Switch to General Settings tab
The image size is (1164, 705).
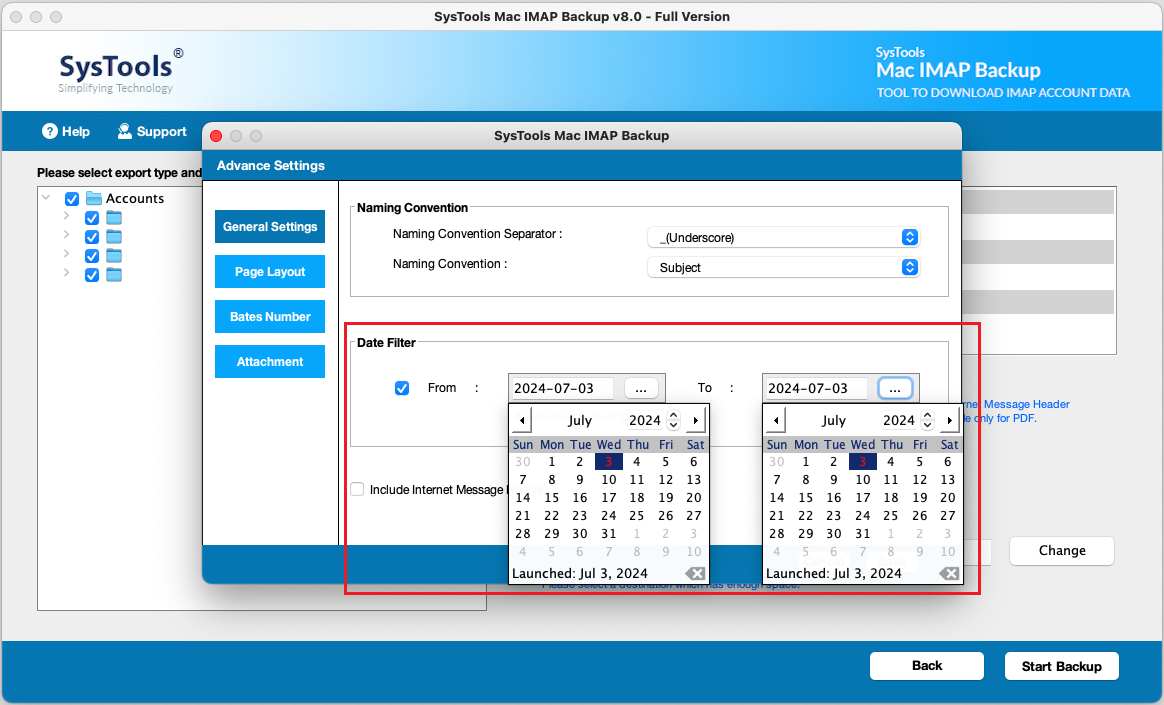(269, 226)
